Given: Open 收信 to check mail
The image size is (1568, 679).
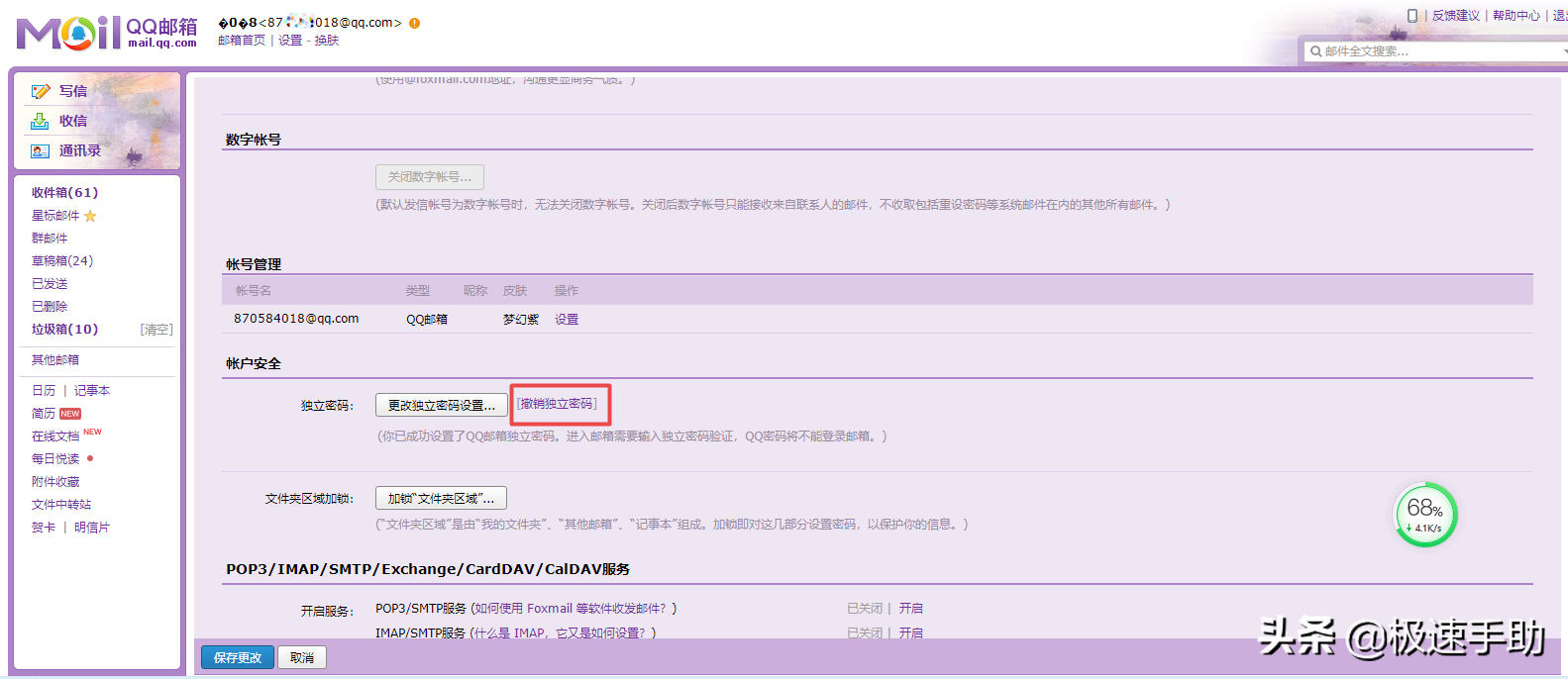Looking at the screenshot, I should tap(73, 121).
